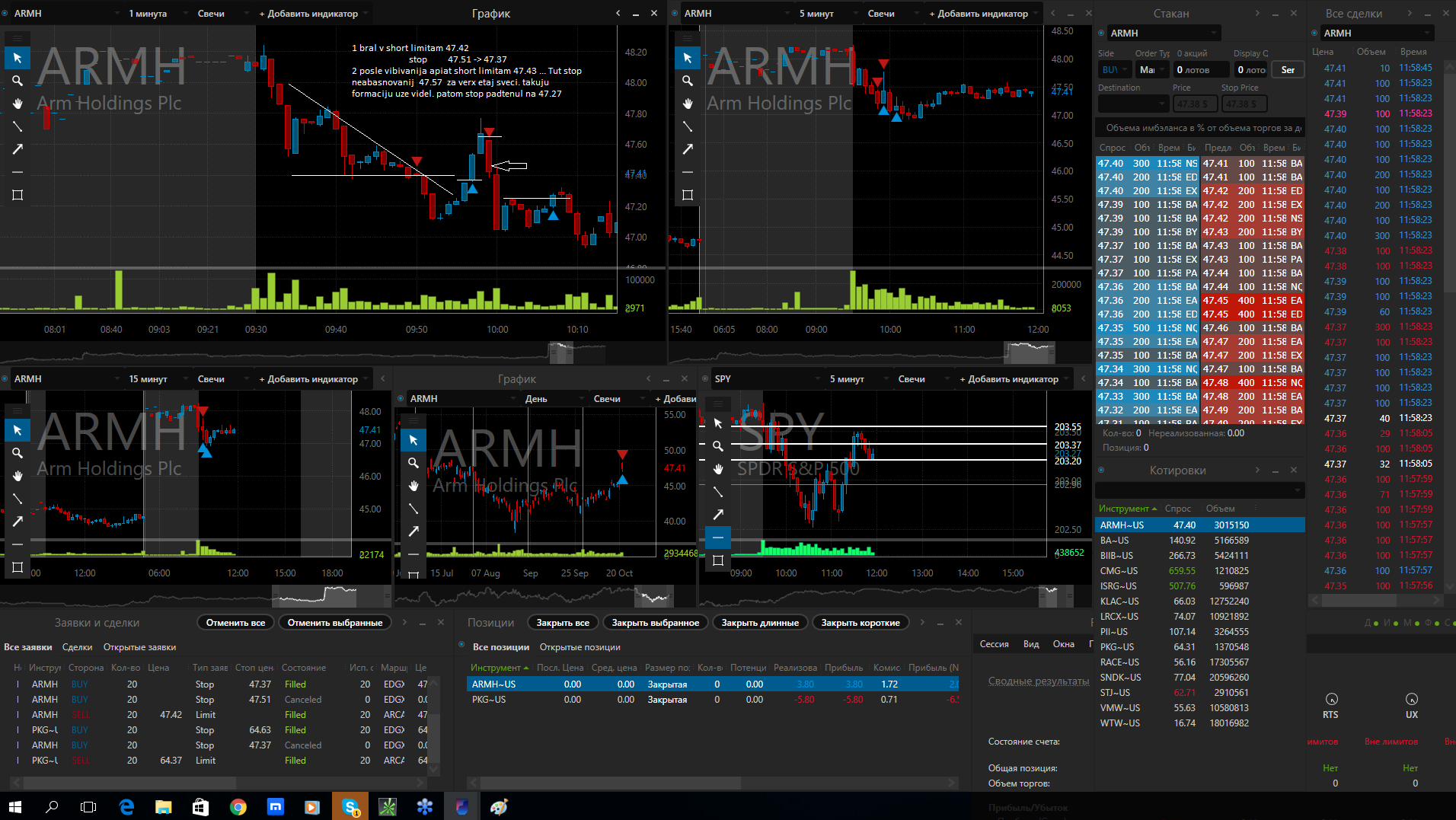Choose the hand tool in 15-minute ARMH chart
1456x820 pixels.
point(17,476)
